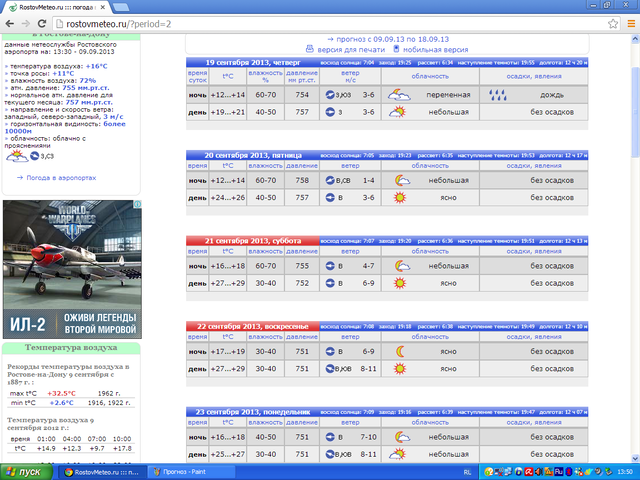
Task: Click moon-cloud icon in 20 September night row
Action: (x=402, y=180)
